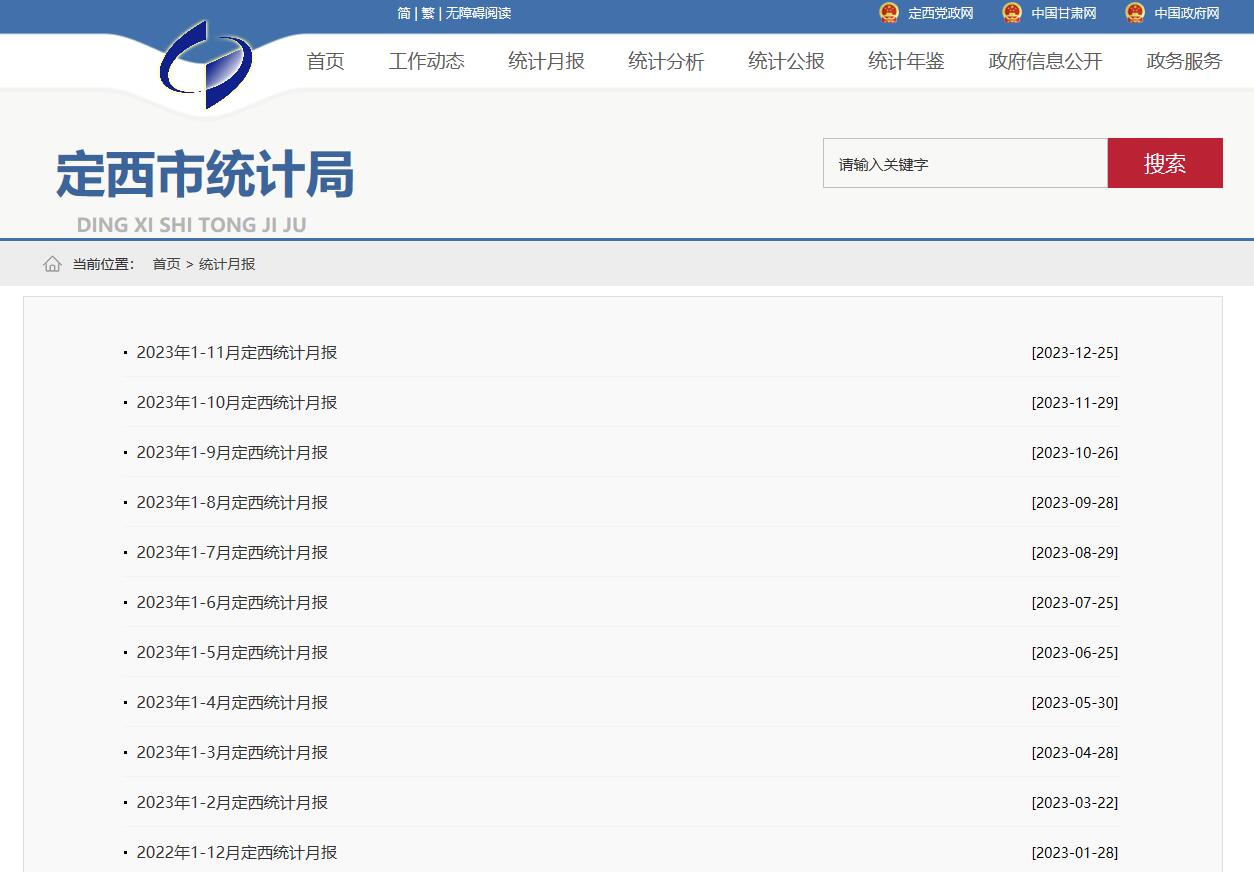Focus the keyword search input field
Screen dimensions: 1254x872
click(x=964, y=164)
